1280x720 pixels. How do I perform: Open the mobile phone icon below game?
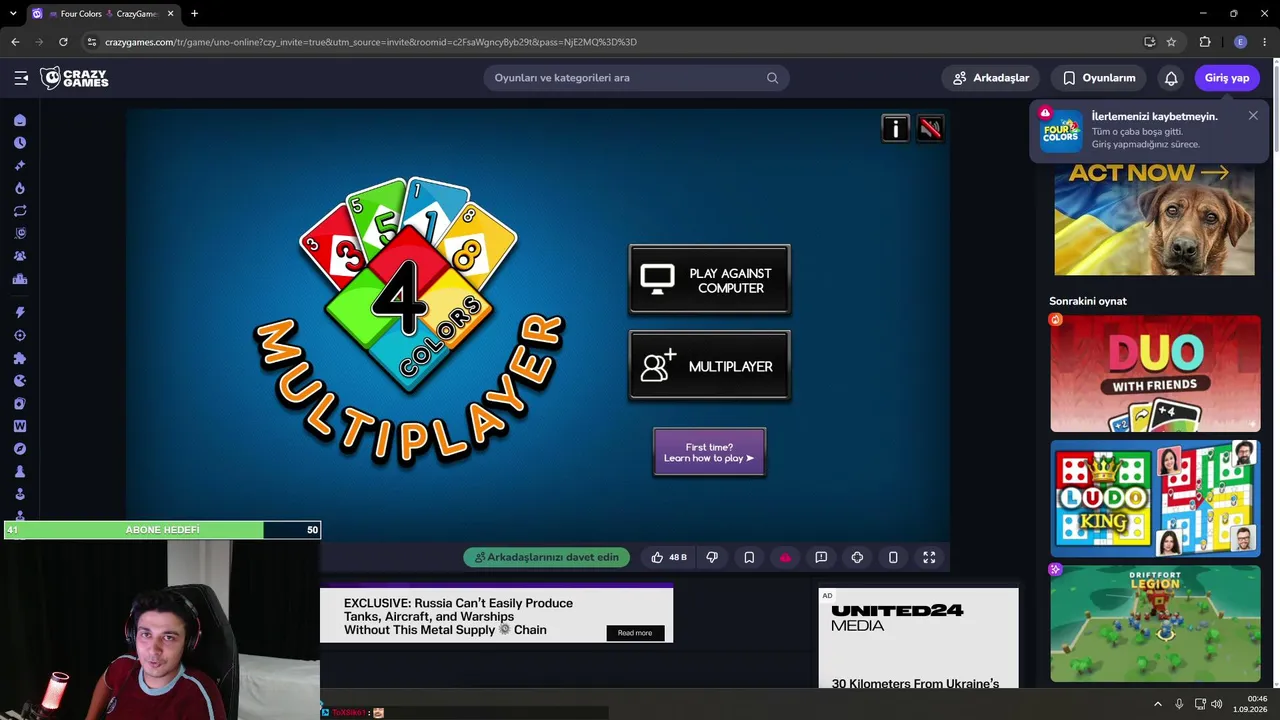point(893,557)
